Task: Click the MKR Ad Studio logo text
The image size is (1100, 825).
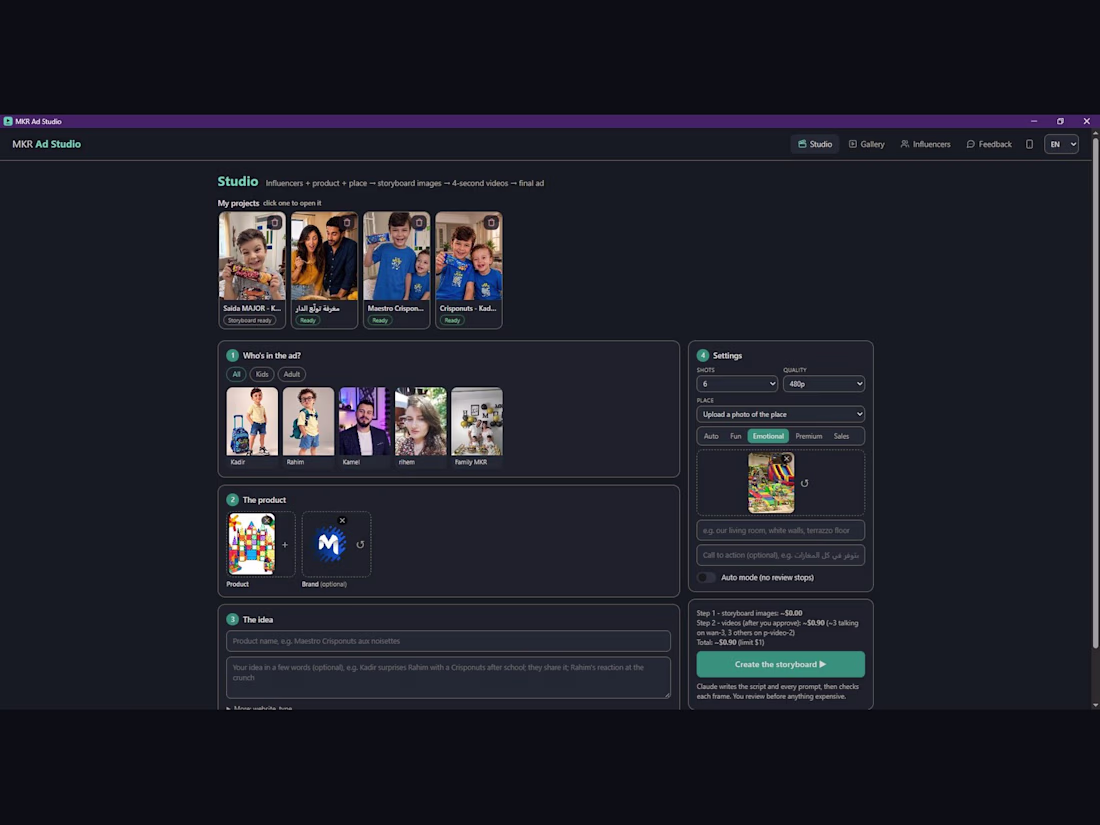Action: click(46, 144)
